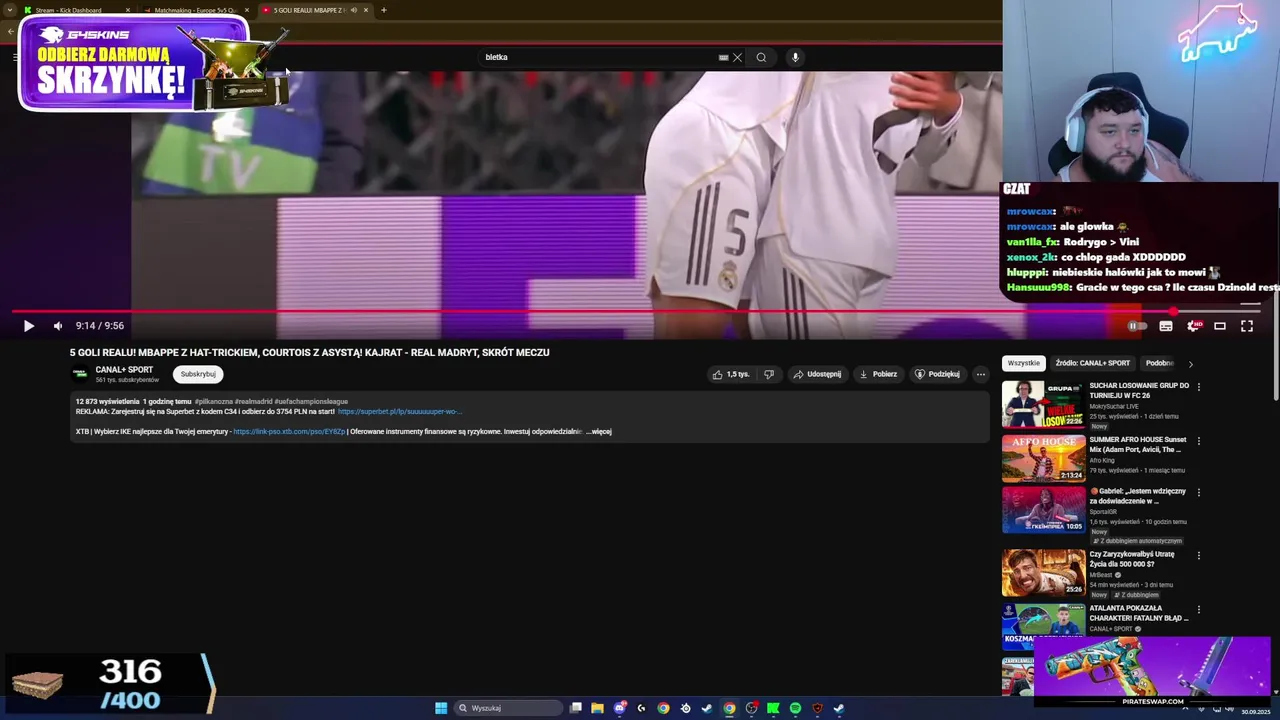Open the superbet.pl link in description
The height and width of the screenshot is (720, 1280).
(400, 411)
